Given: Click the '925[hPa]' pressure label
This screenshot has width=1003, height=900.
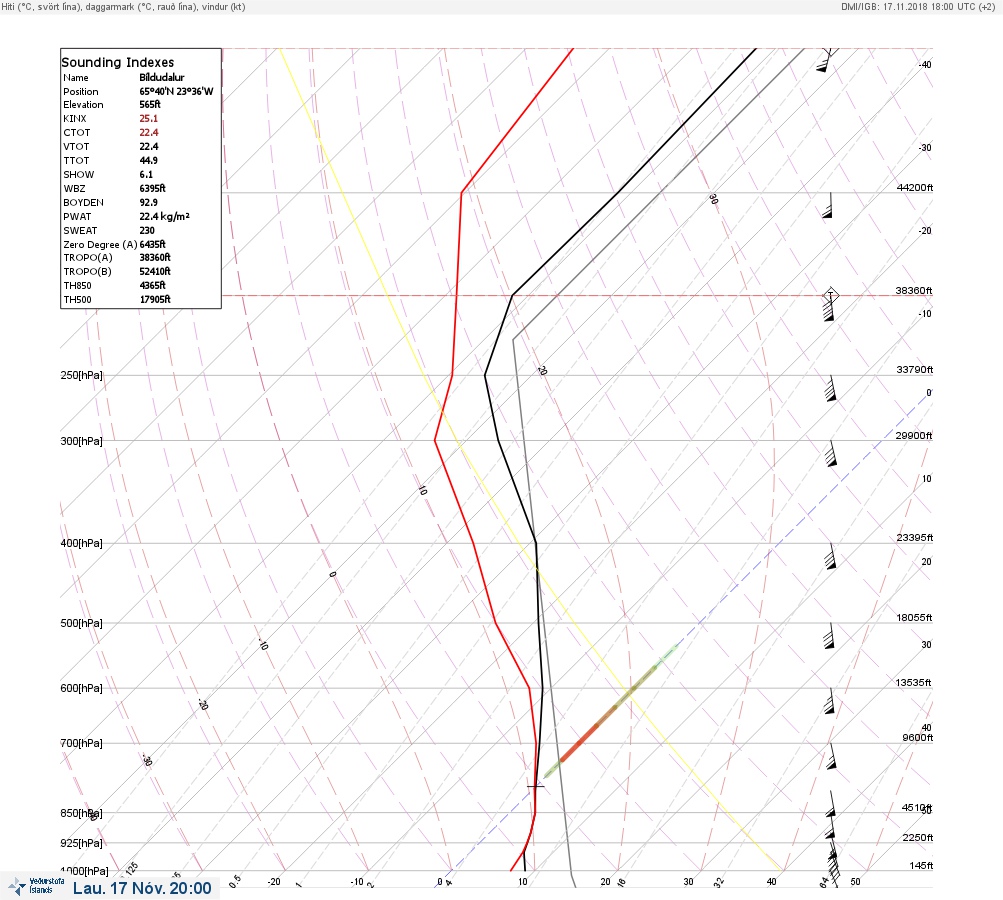Looking at the screenshot, I should (81, 843).
